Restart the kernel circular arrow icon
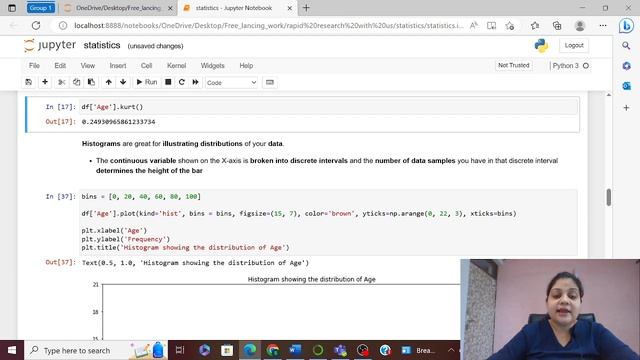The image size is (640, 360). coord(182,82)
